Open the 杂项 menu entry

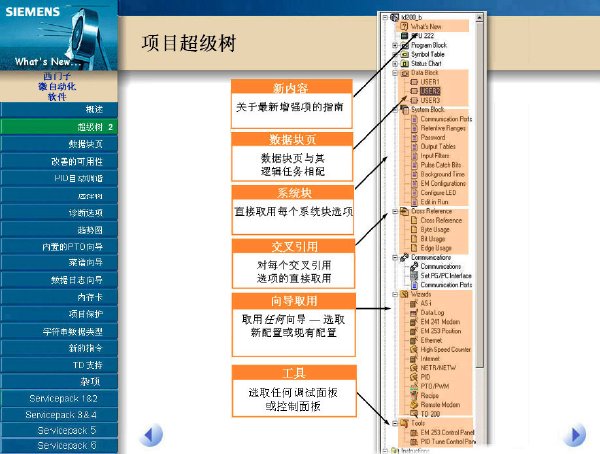pyautogui.click(x=59, y=381)
